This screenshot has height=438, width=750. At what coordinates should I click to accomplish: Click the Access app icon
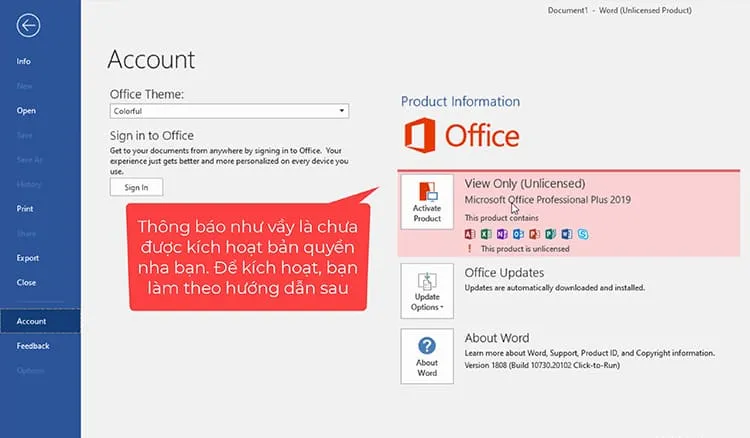click(470, 234)
